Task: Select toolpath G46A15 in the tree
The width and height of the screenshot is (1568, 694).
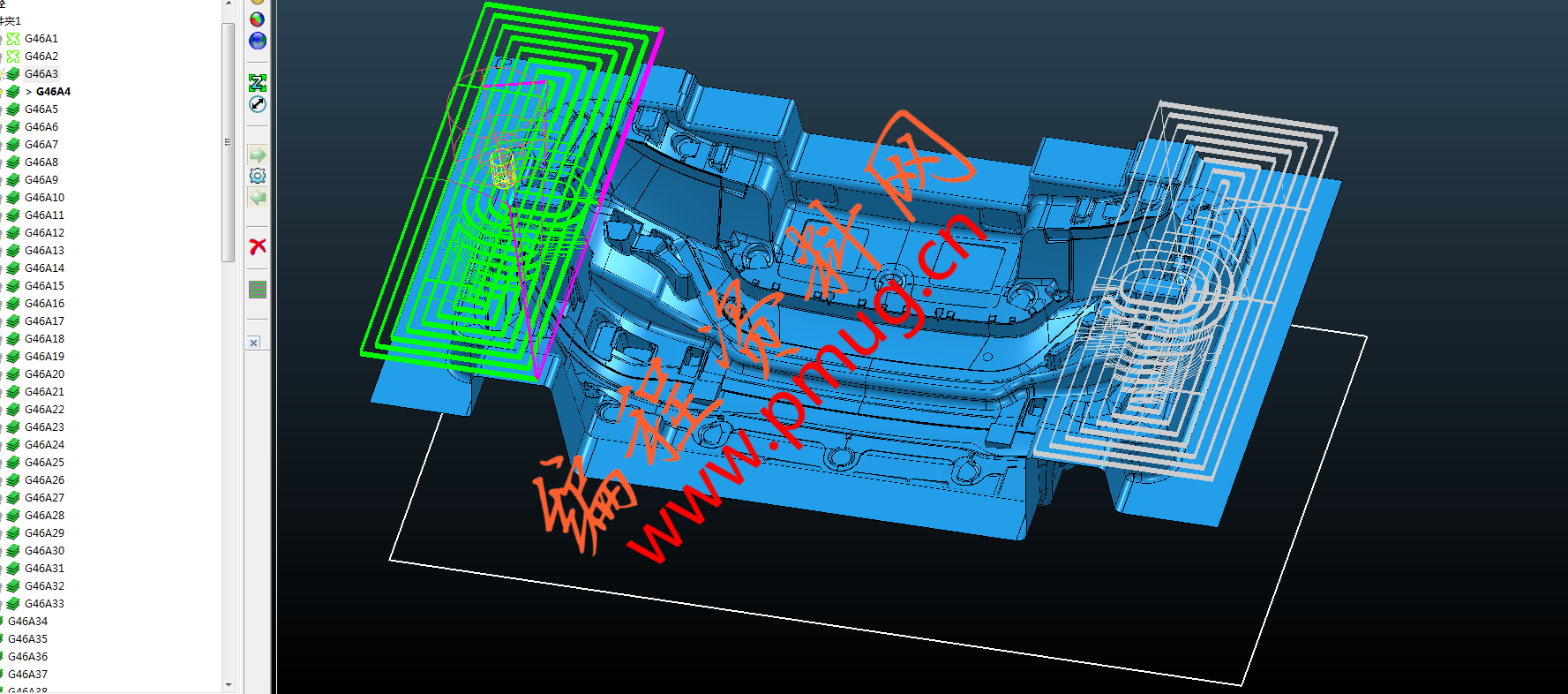Action: click(44, 286)
